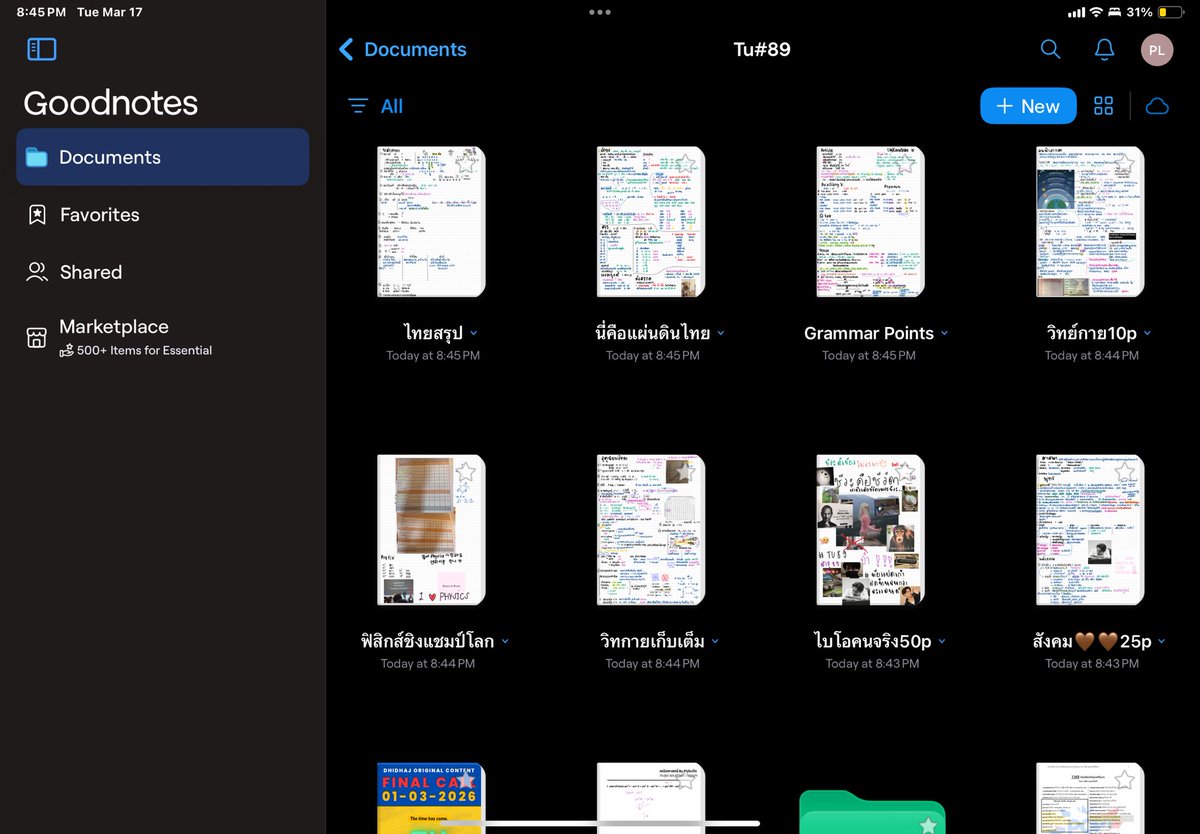Open the นี่คือแผ่นดินไทย notebook thumbnail

click(x=651, y=222)
